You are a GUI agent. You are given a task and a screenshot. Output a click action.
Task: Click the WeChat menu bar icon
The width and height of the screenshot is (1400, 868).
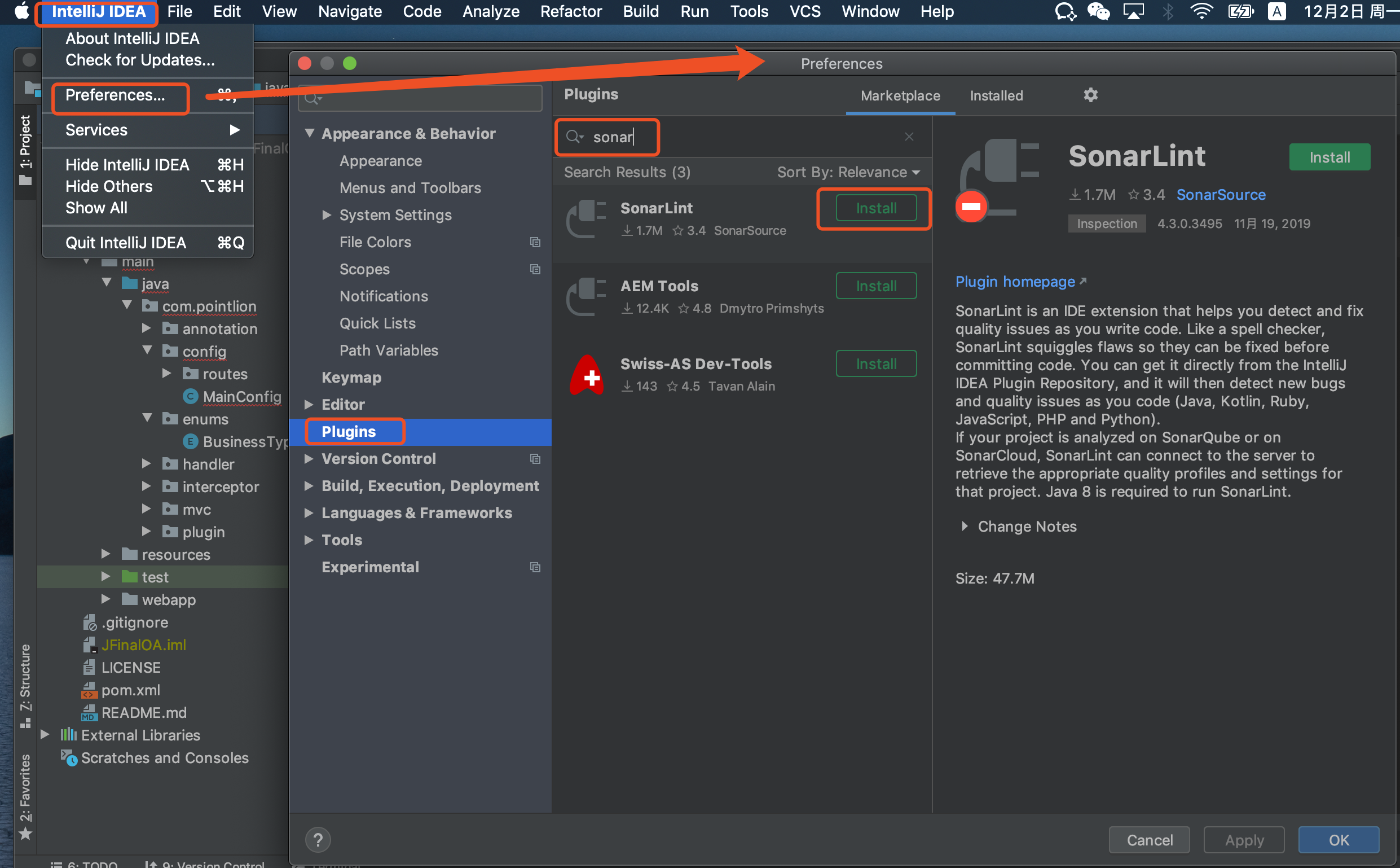click(1098, 11)
